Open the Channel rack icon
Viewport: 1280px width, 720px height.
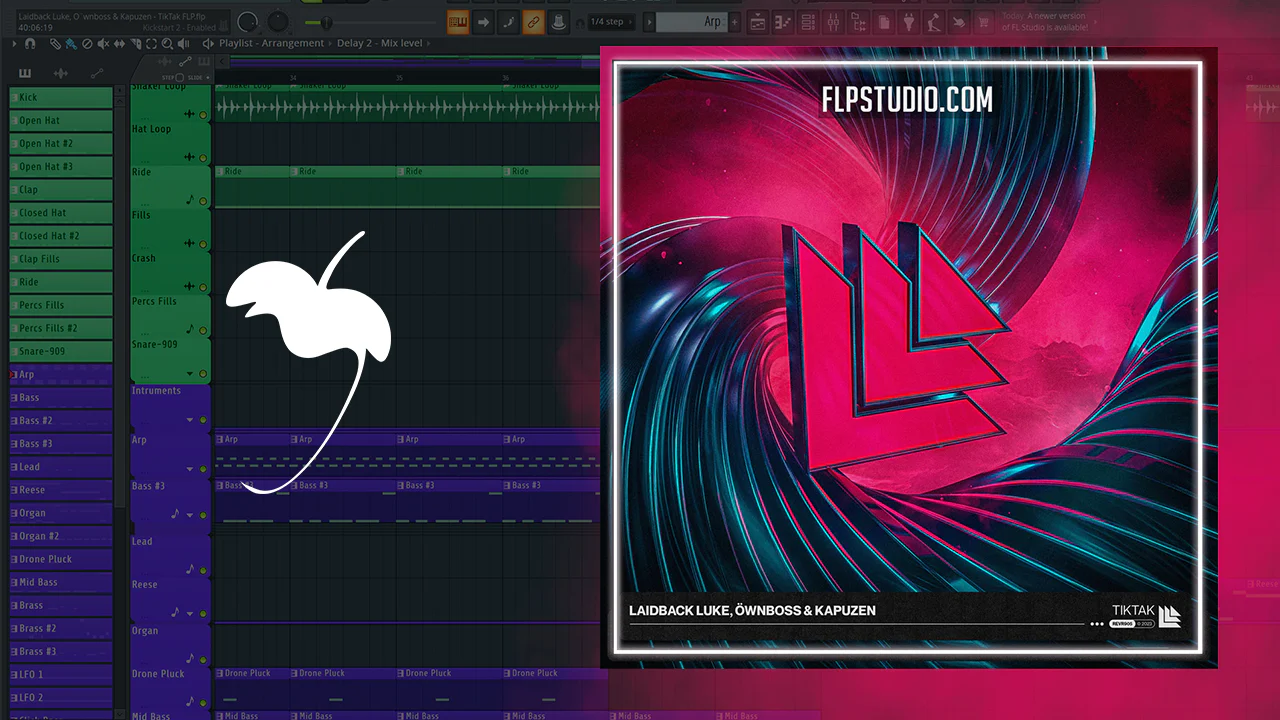(x=808, y=21)
